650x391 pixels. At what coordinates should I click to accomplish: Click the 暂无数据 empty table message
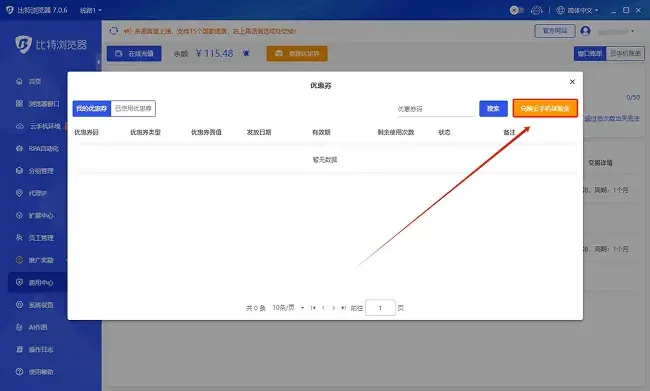pos(325,160)
